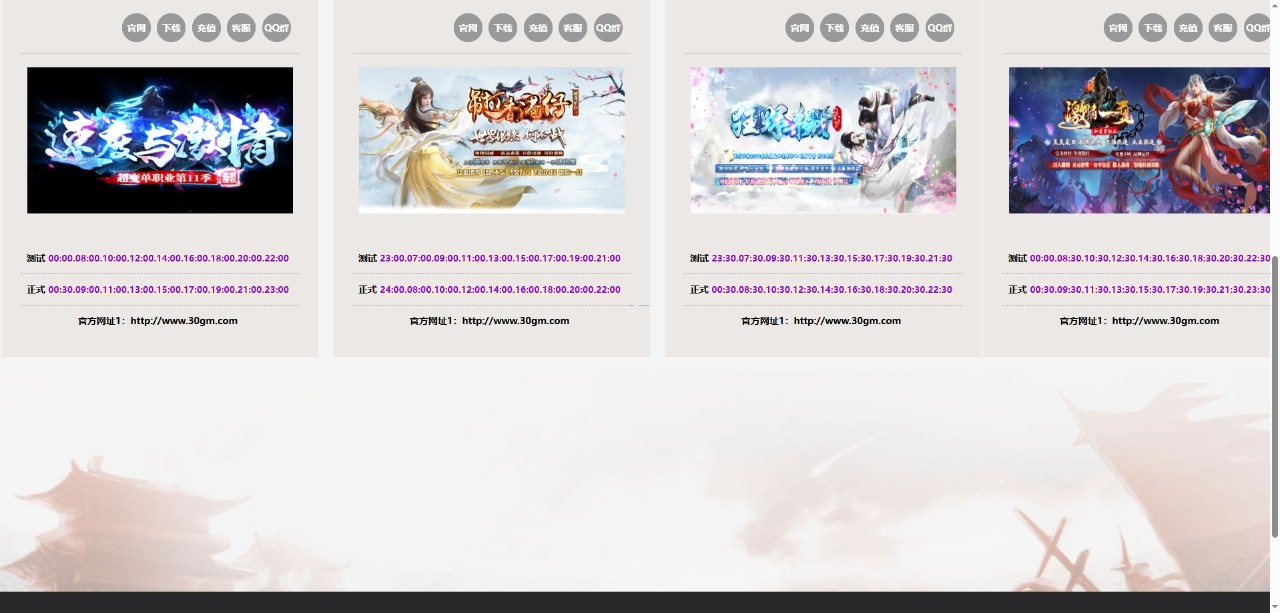
Task: Open QQ群 on the second game card
Action: coord(608,28)
